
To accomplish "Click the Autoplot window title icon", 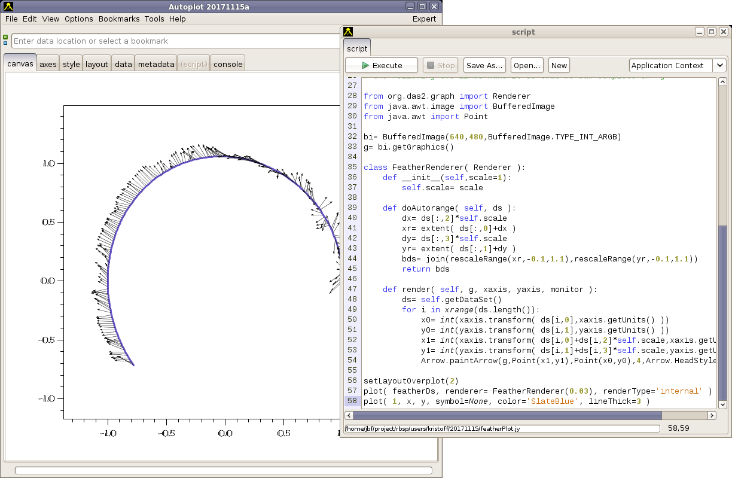I will (8, 6).
